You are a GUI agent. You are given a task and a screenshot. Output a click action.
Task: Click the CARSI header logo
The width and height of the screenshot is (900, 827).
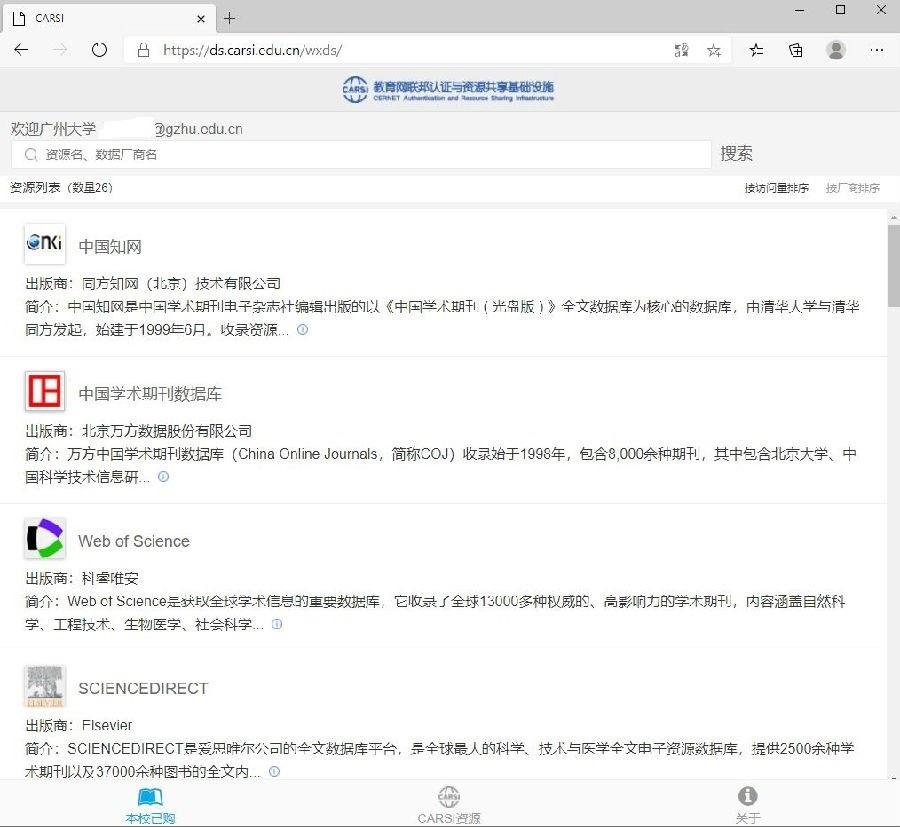(448, 89)
